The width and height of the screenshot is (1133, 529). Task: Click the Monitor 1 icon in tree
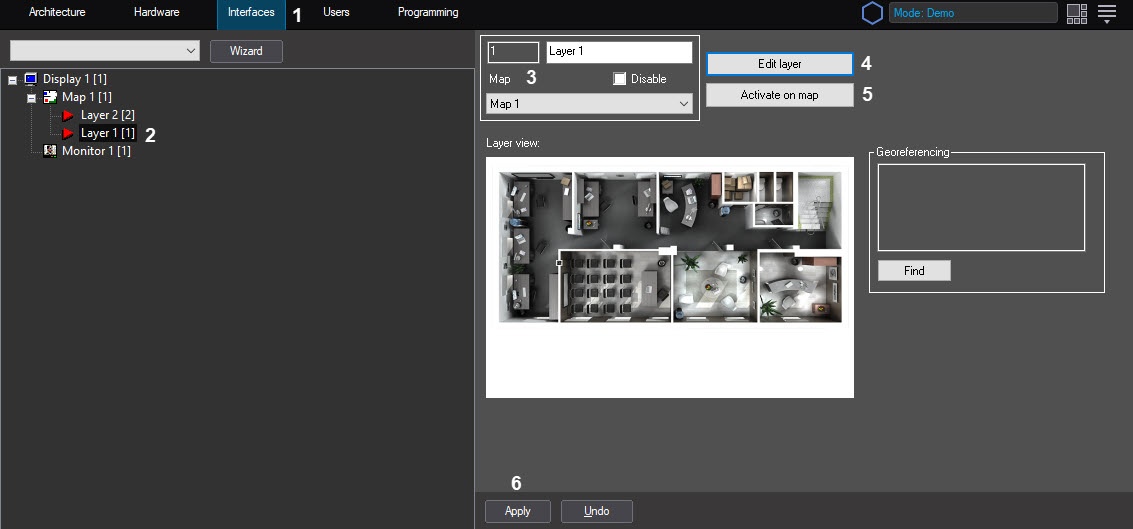tap(50, 151)
